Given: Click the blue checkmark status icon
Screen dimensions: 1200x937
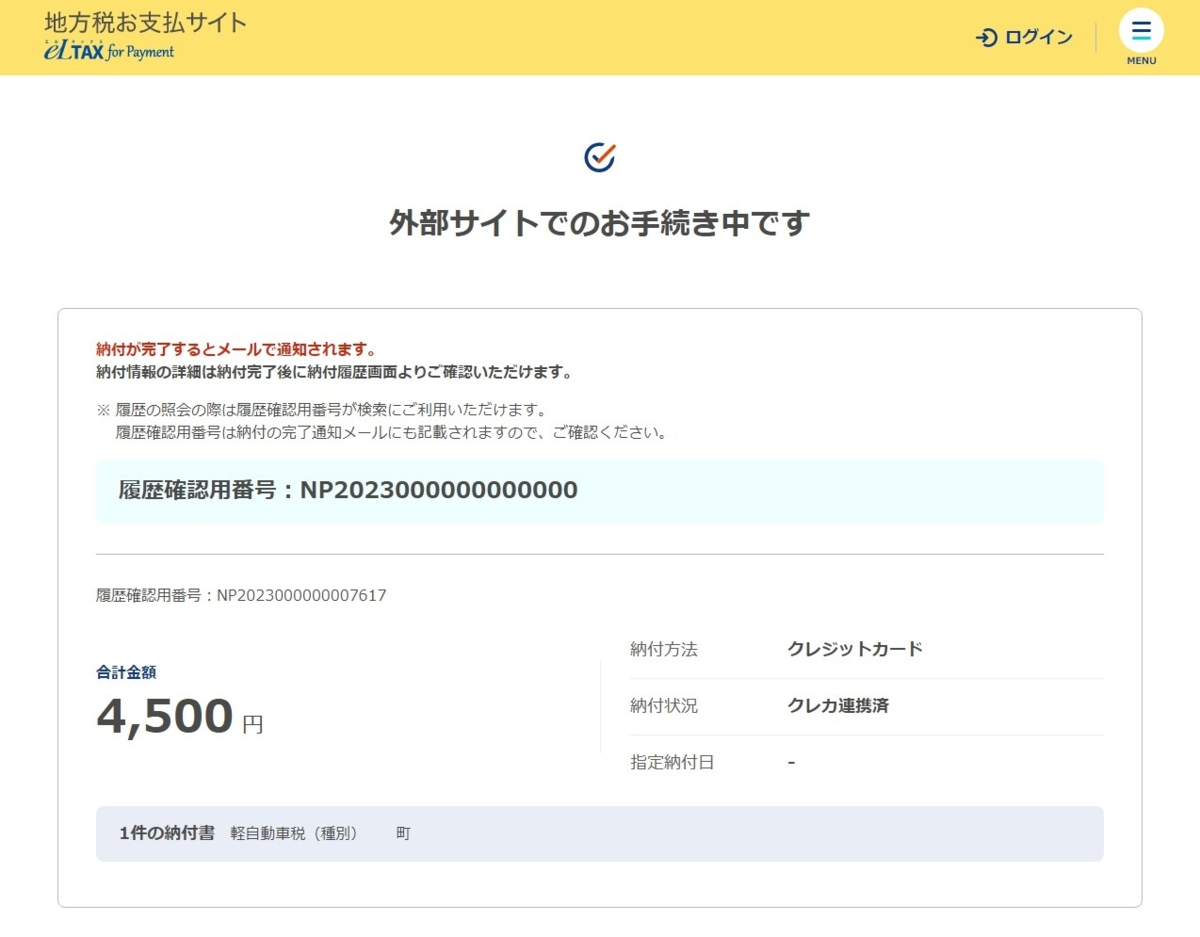Looking at the screenshot, I should coord(599,157).
